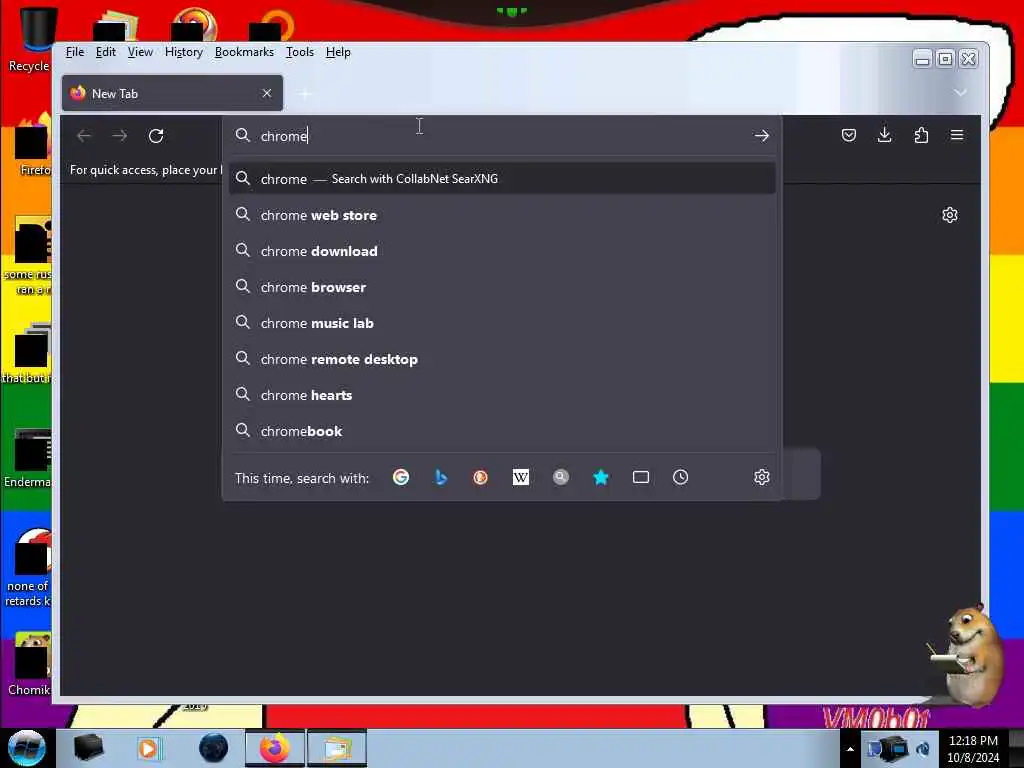Open the History menu
The width and height of the screenshot is (1024, 768).
coord(184,52)
